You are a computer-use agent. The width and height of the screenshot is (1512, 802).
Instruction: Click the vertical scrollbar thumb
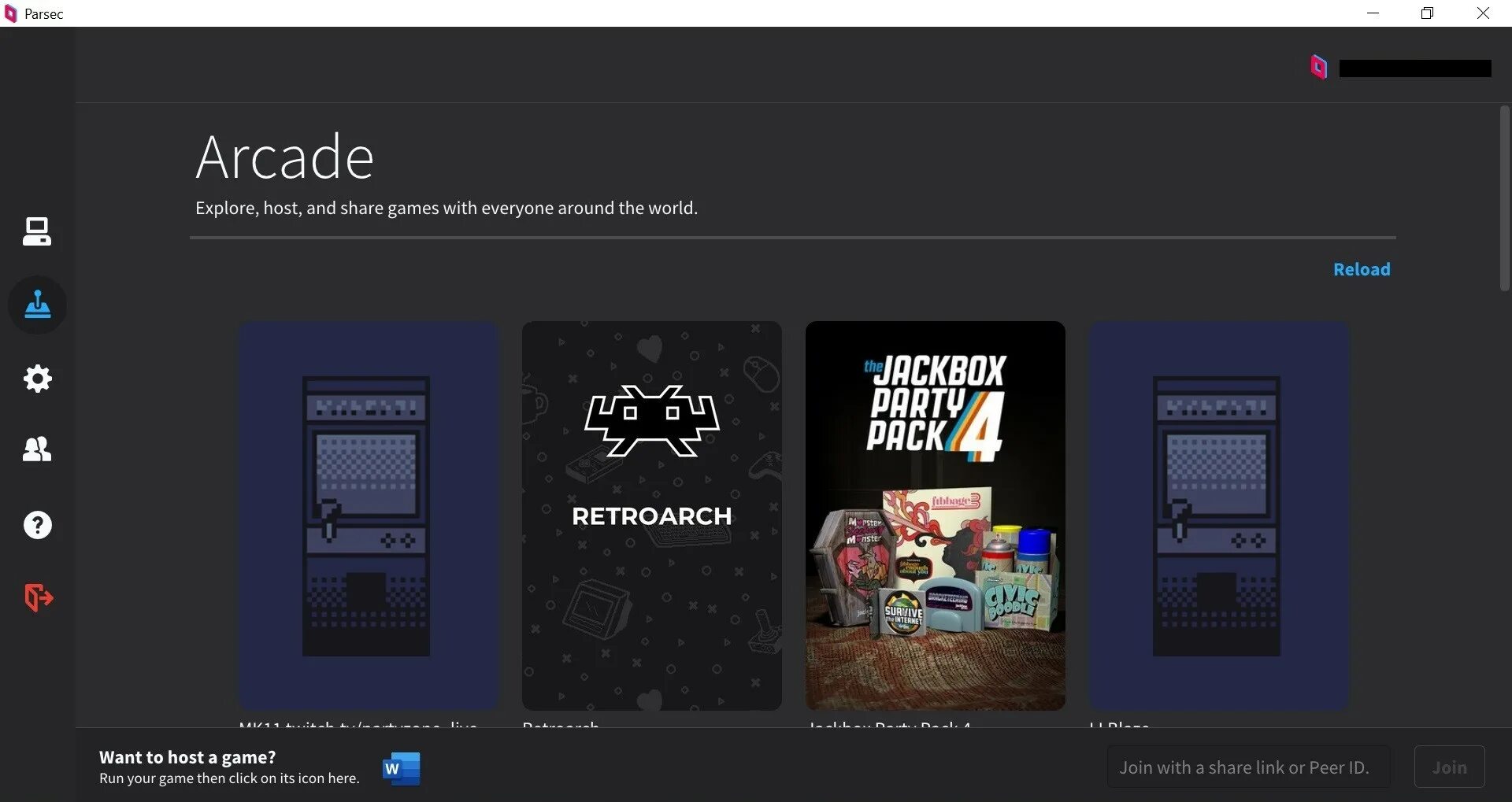pos(1504,198)
